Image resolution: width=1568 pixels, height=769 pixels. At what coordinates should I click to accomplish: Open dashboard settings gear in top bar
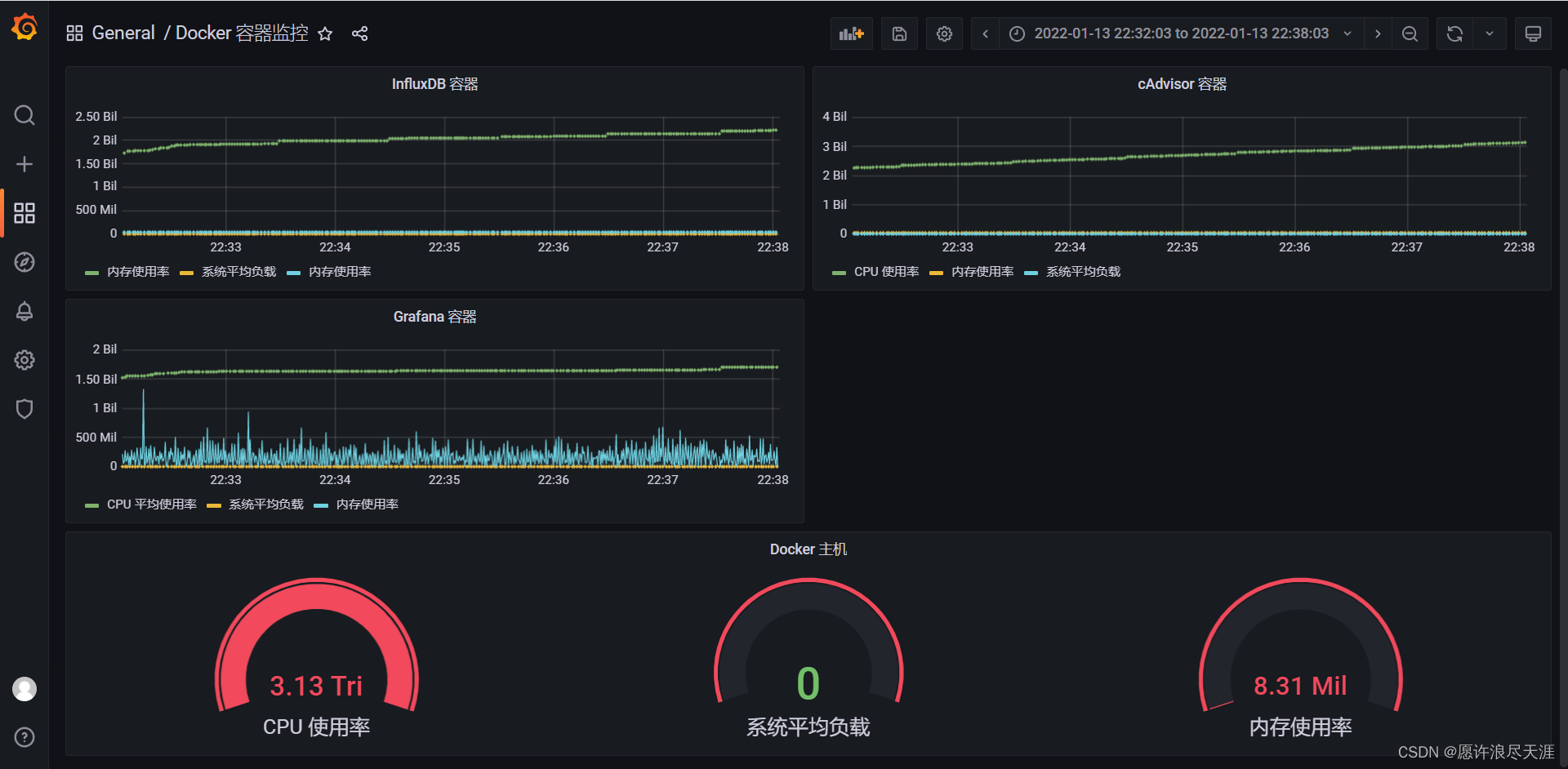pyautogui.click(x=944, y=33)
